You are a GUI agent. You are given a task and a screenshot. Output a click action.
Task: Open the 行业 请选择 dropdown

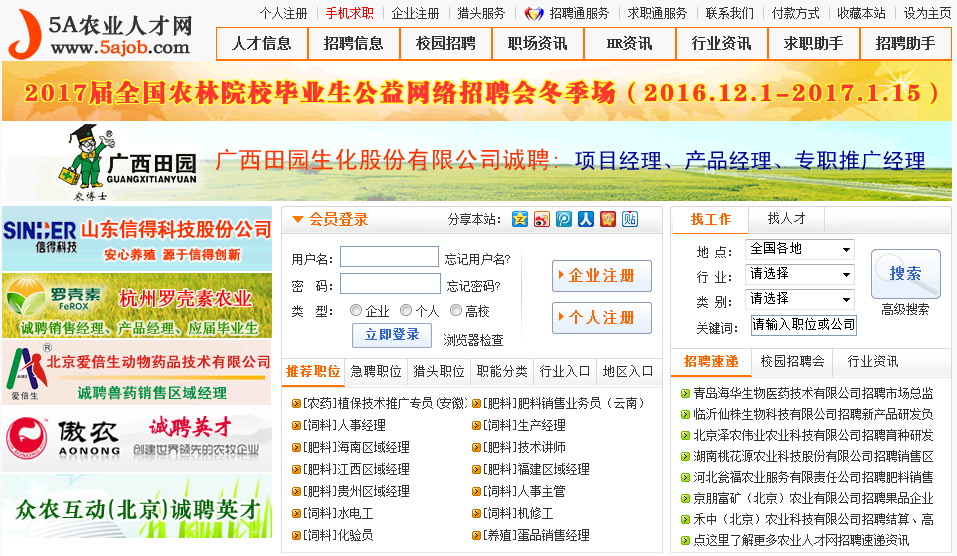800,274
